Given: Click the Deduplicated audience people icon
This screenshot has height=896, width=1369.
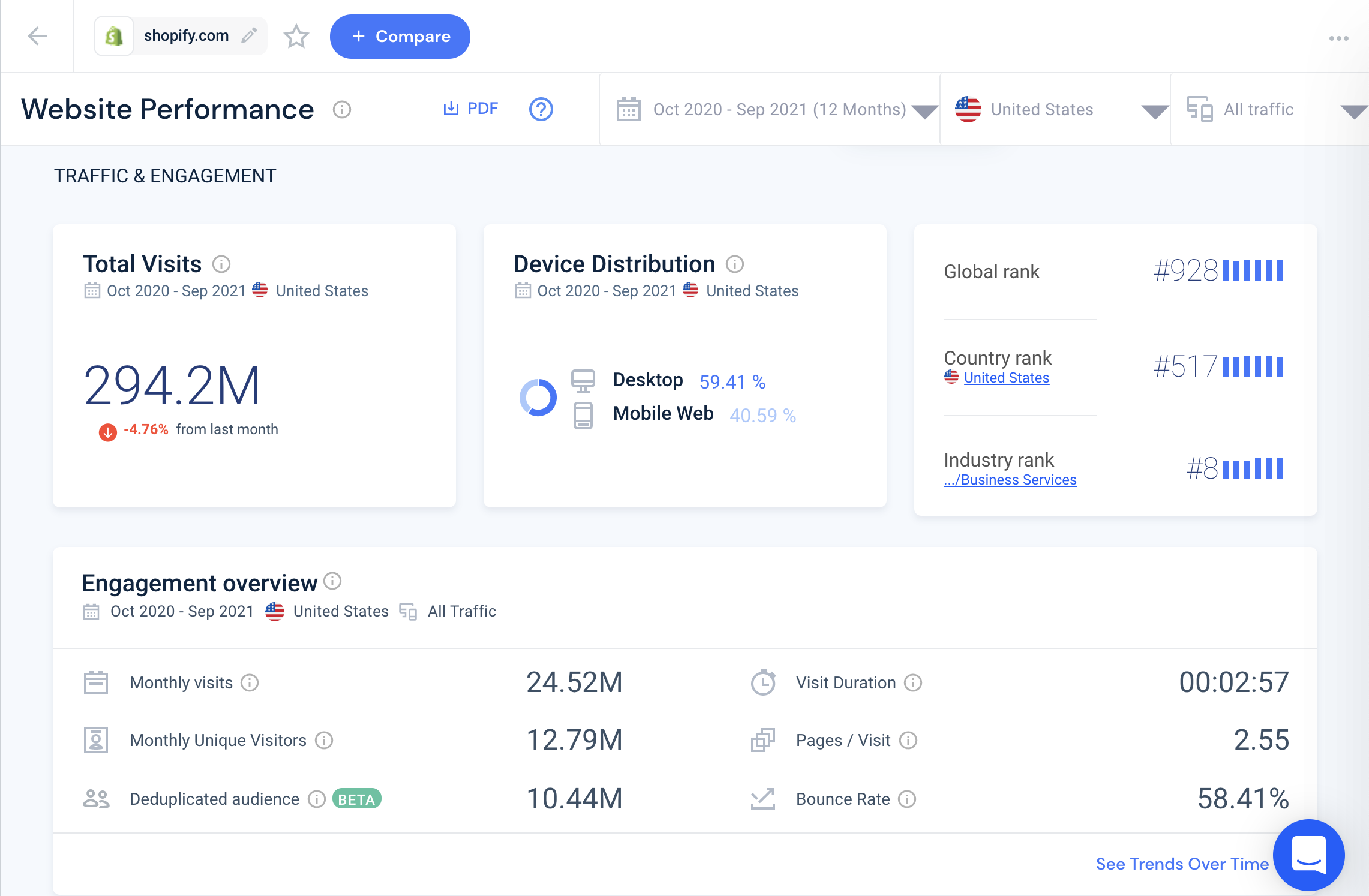Looking at the screenshot, I should [96, 799].
